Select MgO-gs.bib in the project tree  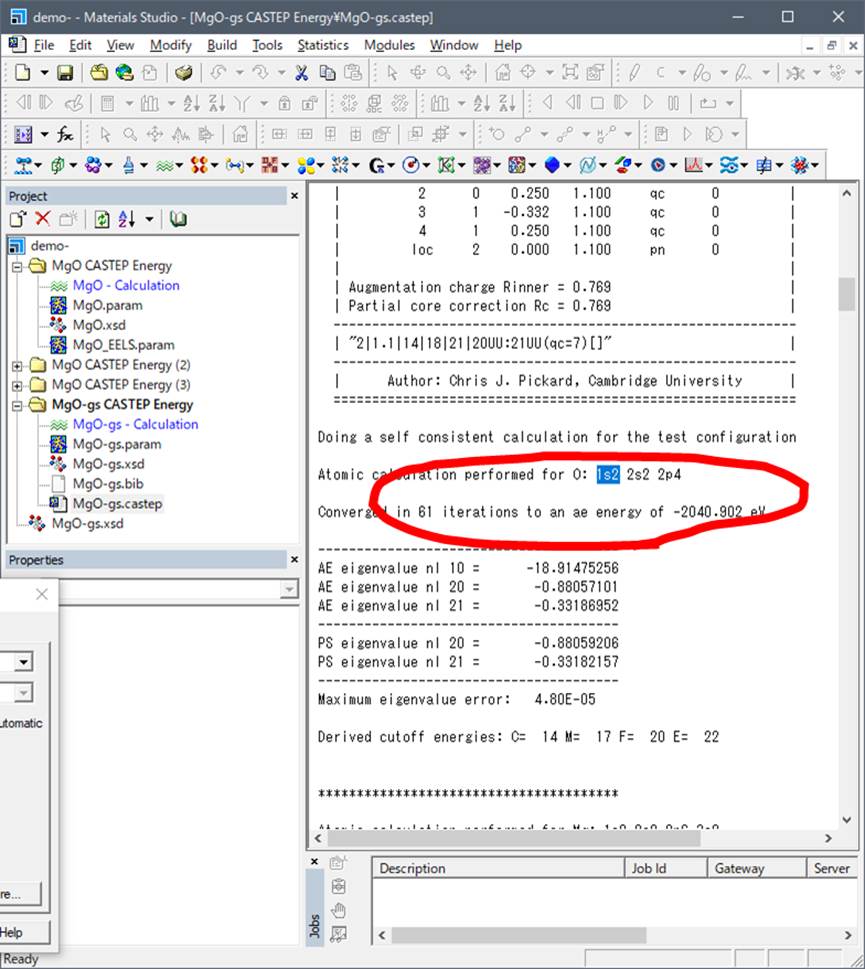tap(108, 484)
